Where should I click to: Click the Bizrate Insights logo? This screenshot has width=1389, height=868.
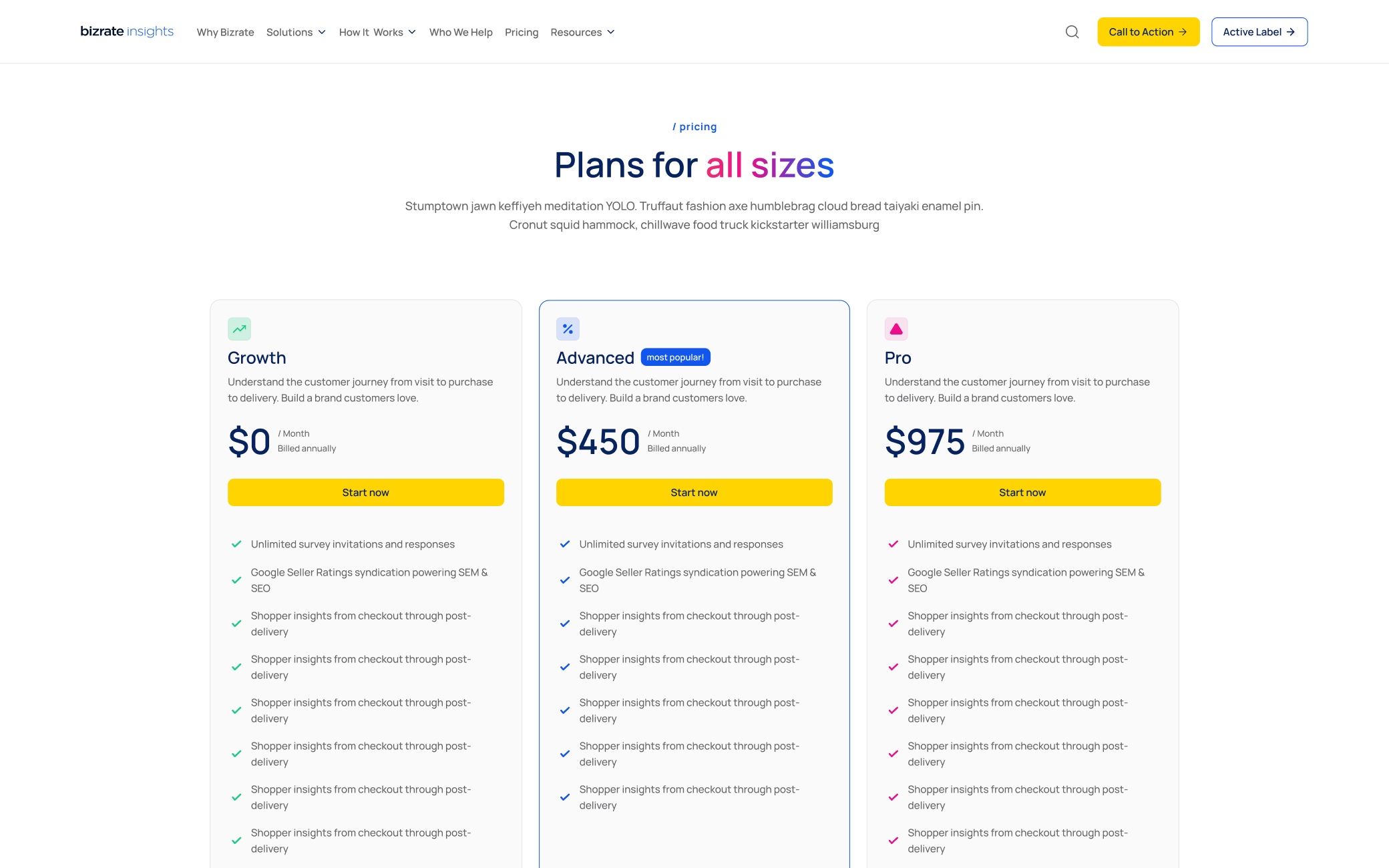[126, 31]
